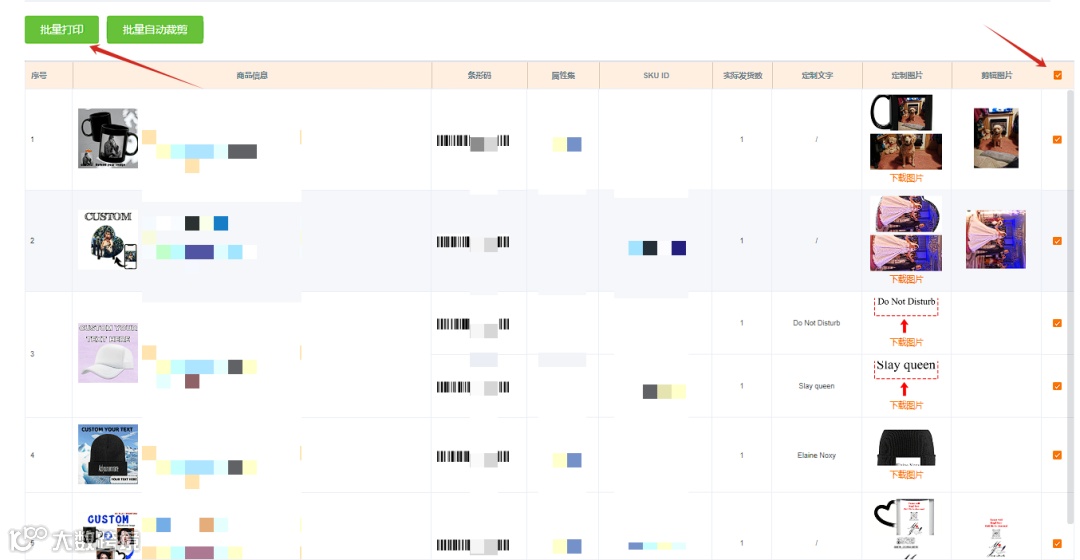Click the barcode on the Do Not Disturb line
This screenshot has height=560, width=1080.
coord(473,324)
